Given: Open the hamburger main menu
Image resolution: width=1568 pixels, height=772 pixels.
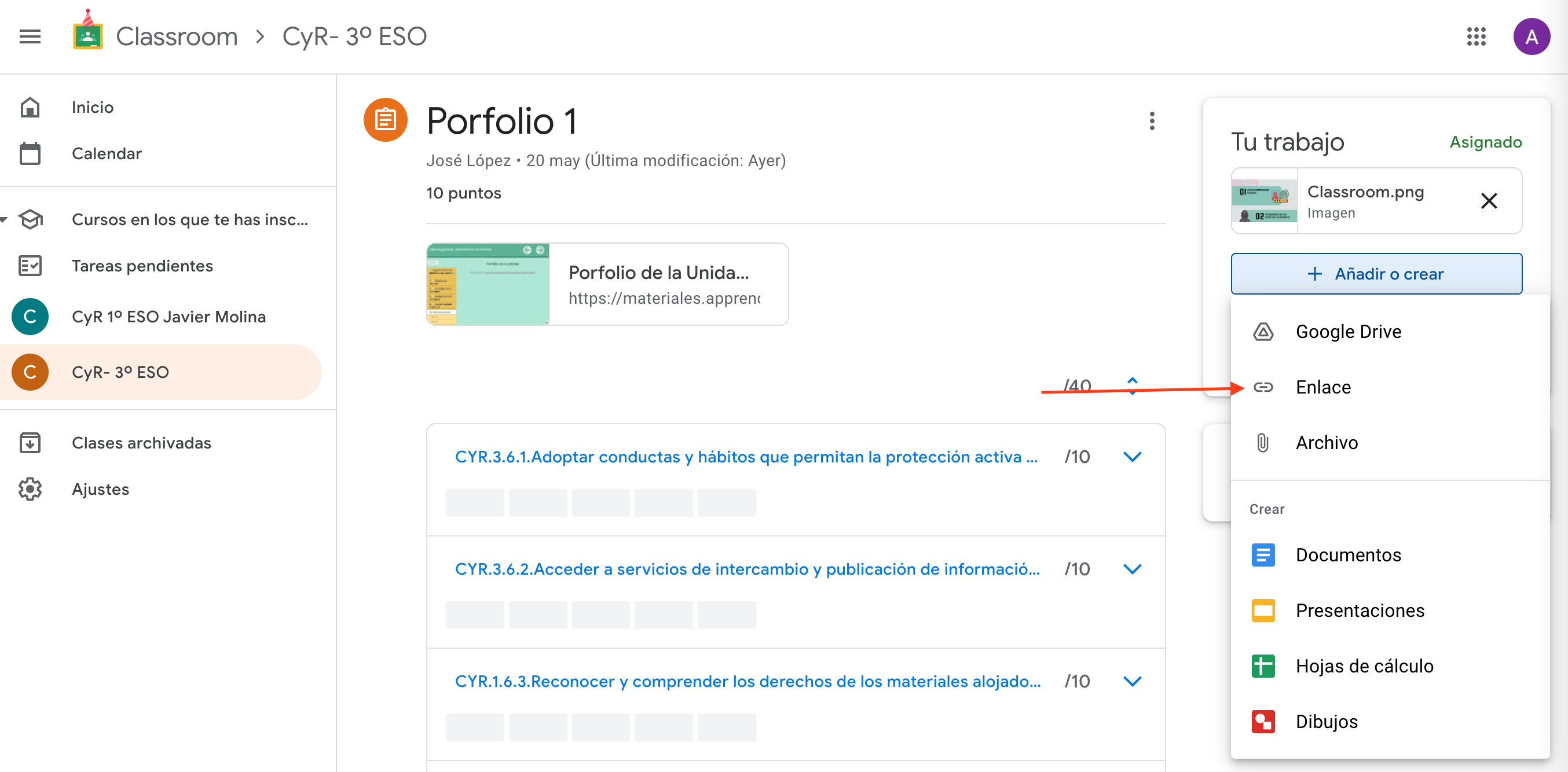Looking at the screenshot, I should [x=30, y=36].
